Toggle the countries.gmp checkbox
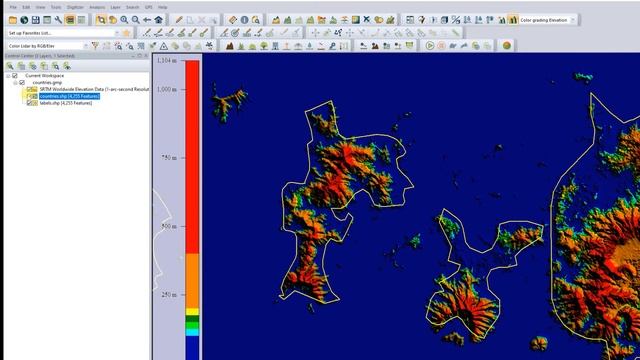 tap(22, 83)
